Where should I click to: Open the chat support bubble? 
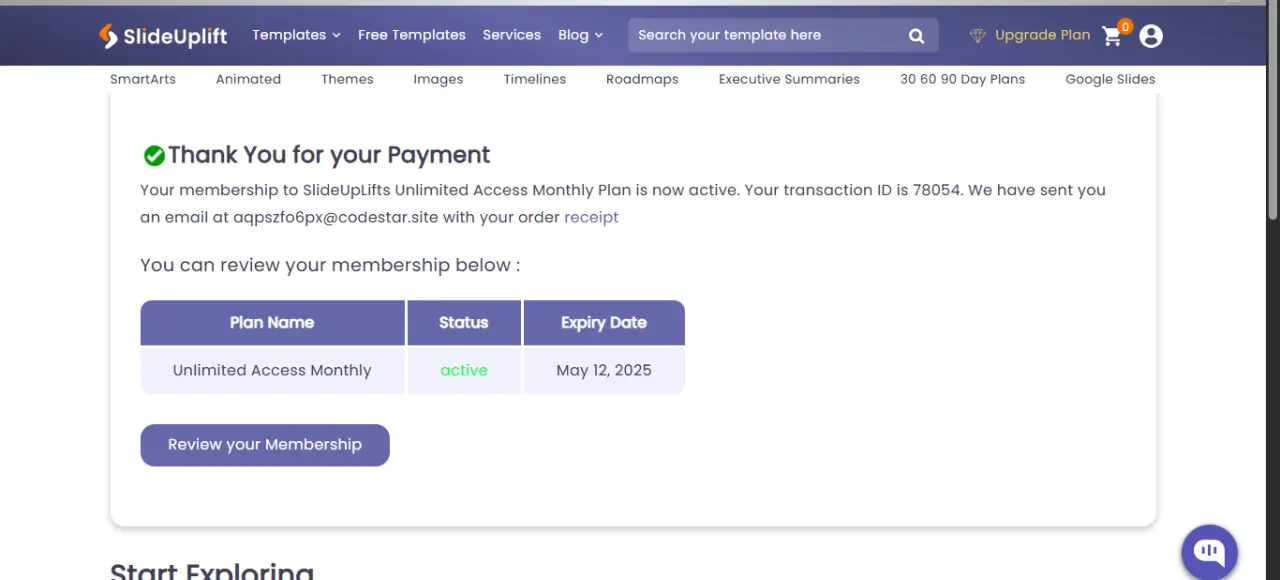pyautogui.click(x=1210, y=552)
